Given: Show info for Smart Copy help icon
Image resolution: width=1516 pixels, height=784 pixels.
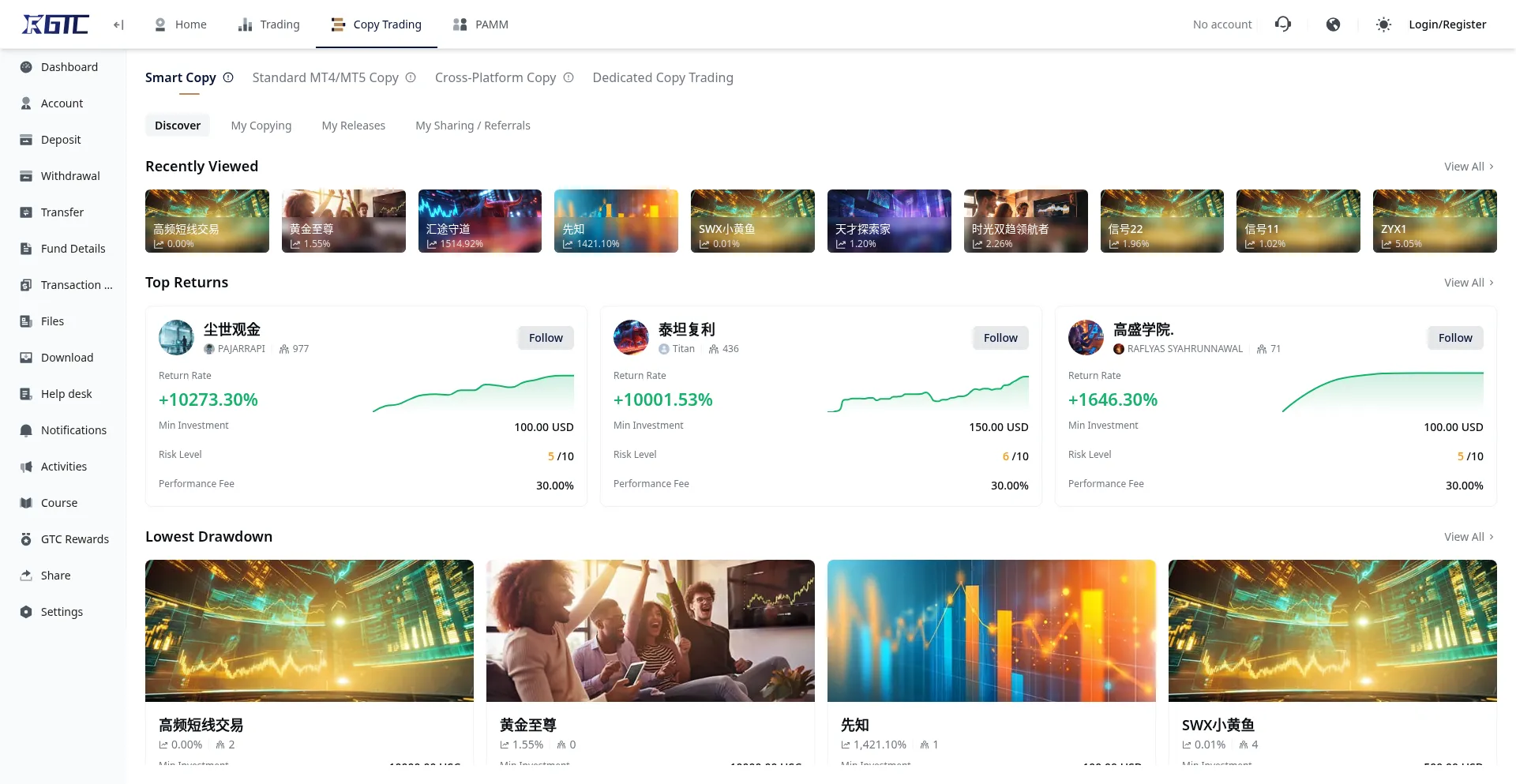Looking at the screenshot, I should click(228, 77).
